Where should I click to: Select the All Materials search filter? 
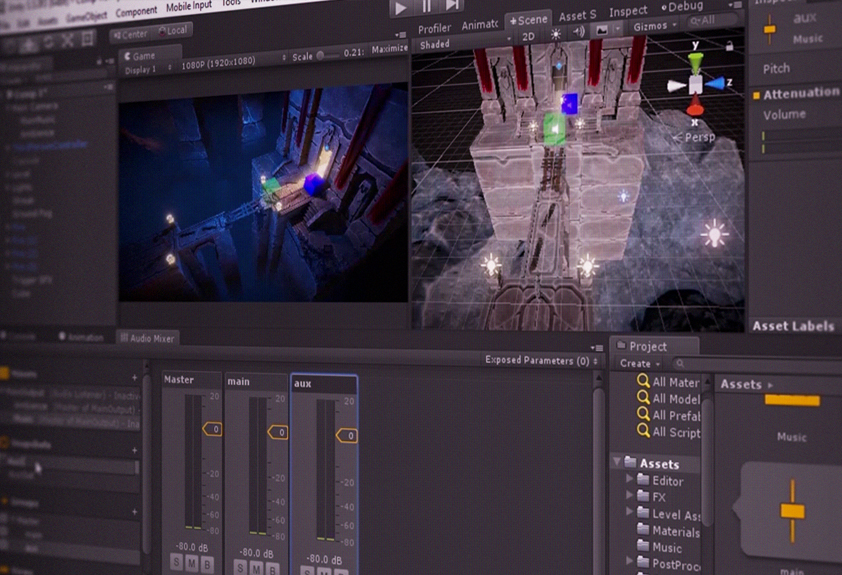click(669, 382)
